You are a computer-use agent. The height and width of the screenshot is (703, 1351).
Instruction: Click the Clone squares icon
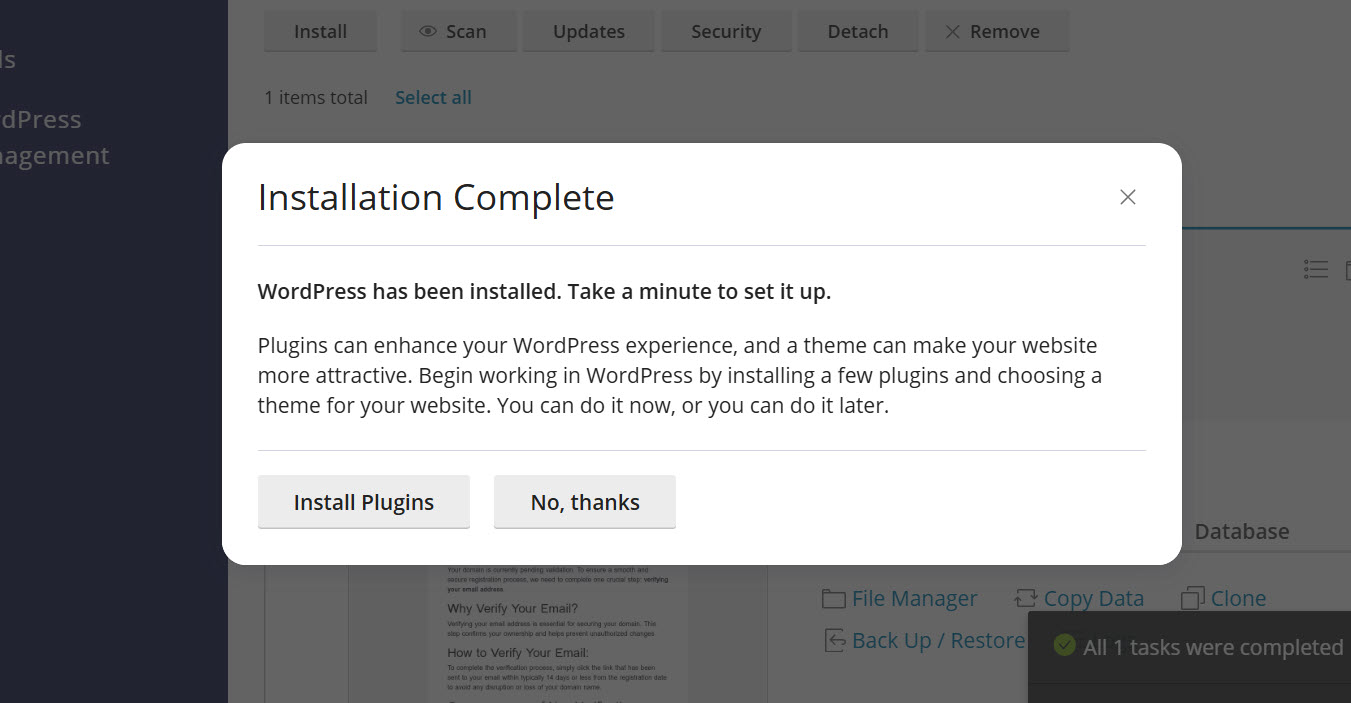point(1193,599)
